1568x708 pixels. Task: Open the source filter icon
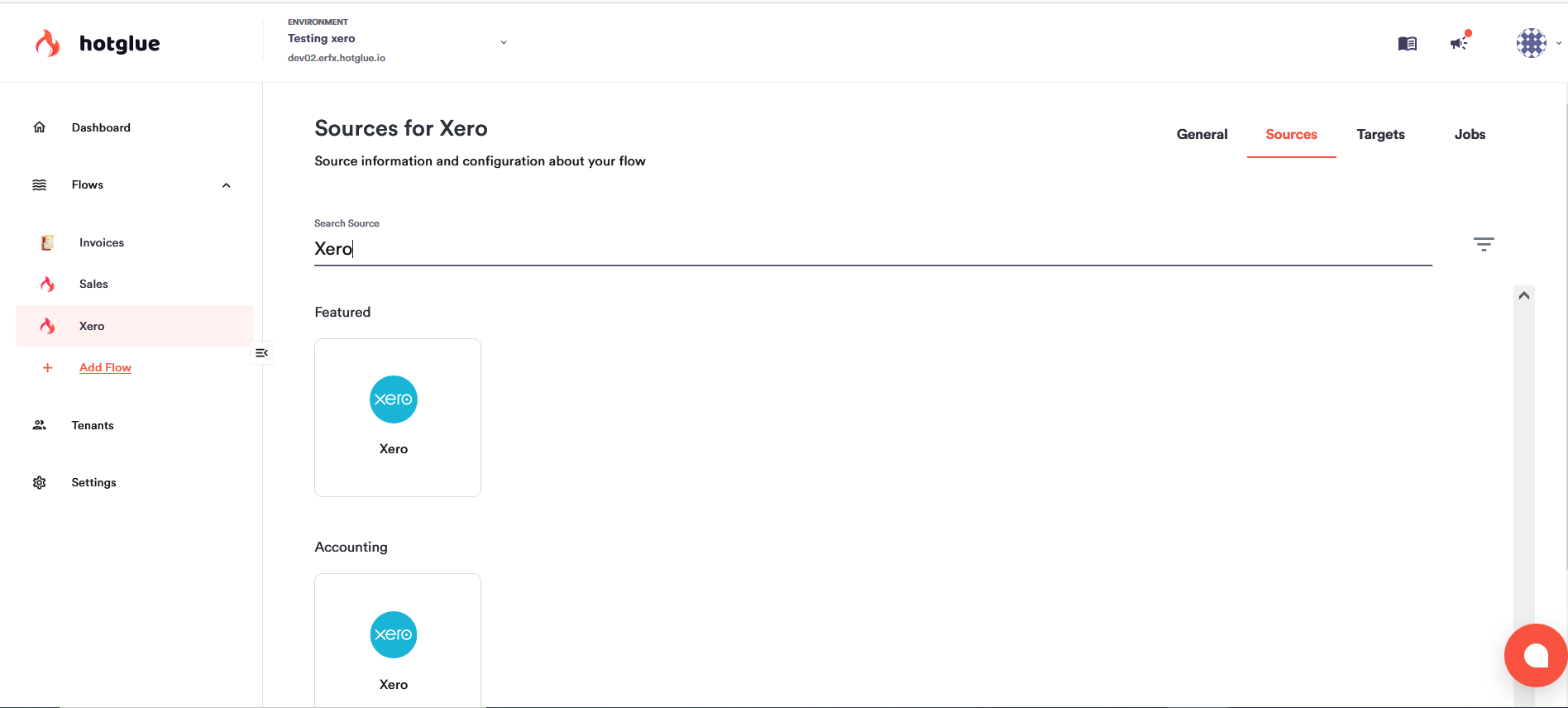1484,244
